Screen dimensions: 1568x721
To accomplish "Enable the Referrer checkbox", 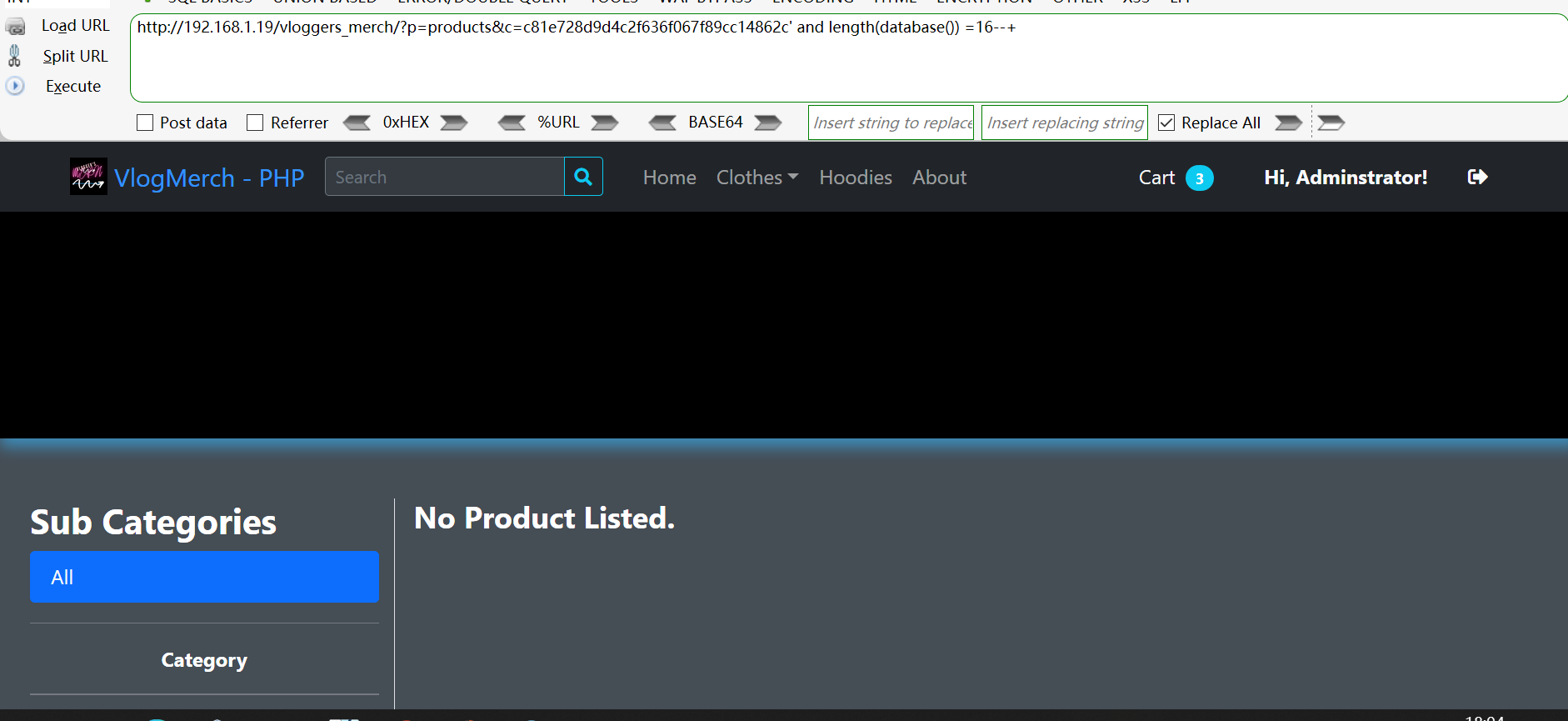I will 255,123.
